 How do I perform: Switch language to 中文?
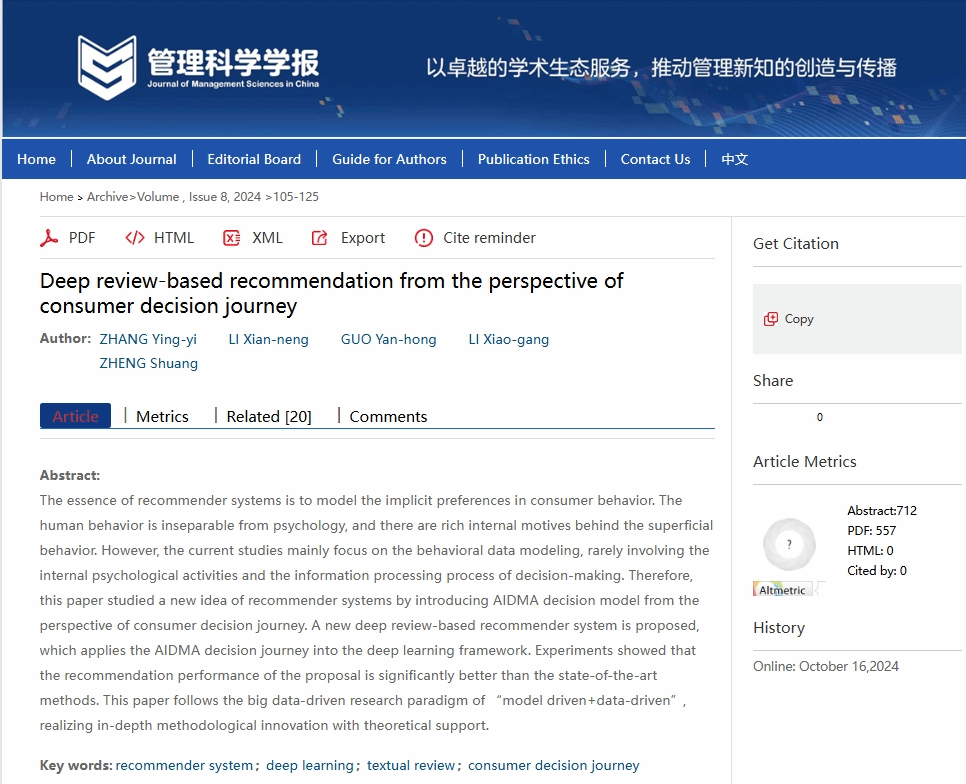[x=735, y=159]
